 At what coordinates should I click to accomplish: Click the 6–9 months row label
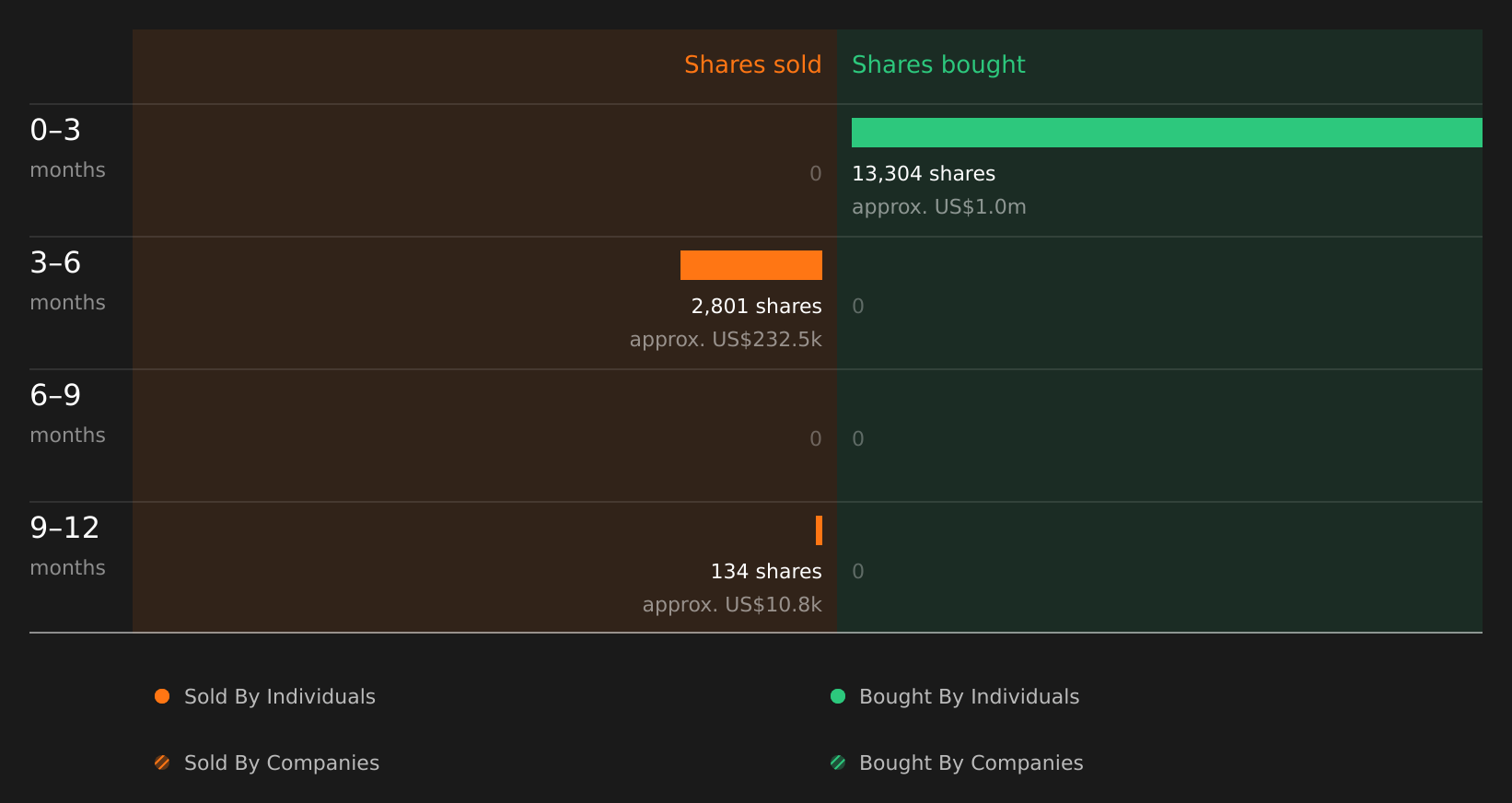(x=67, y=413)
